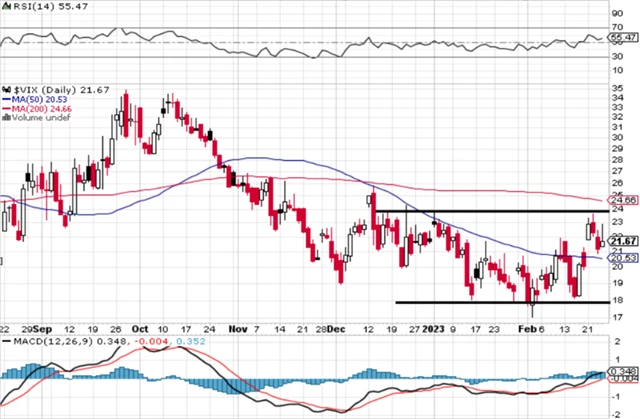Click the 21.67 current price tag
The image size is (640, 419).
(x=624, y=241)
